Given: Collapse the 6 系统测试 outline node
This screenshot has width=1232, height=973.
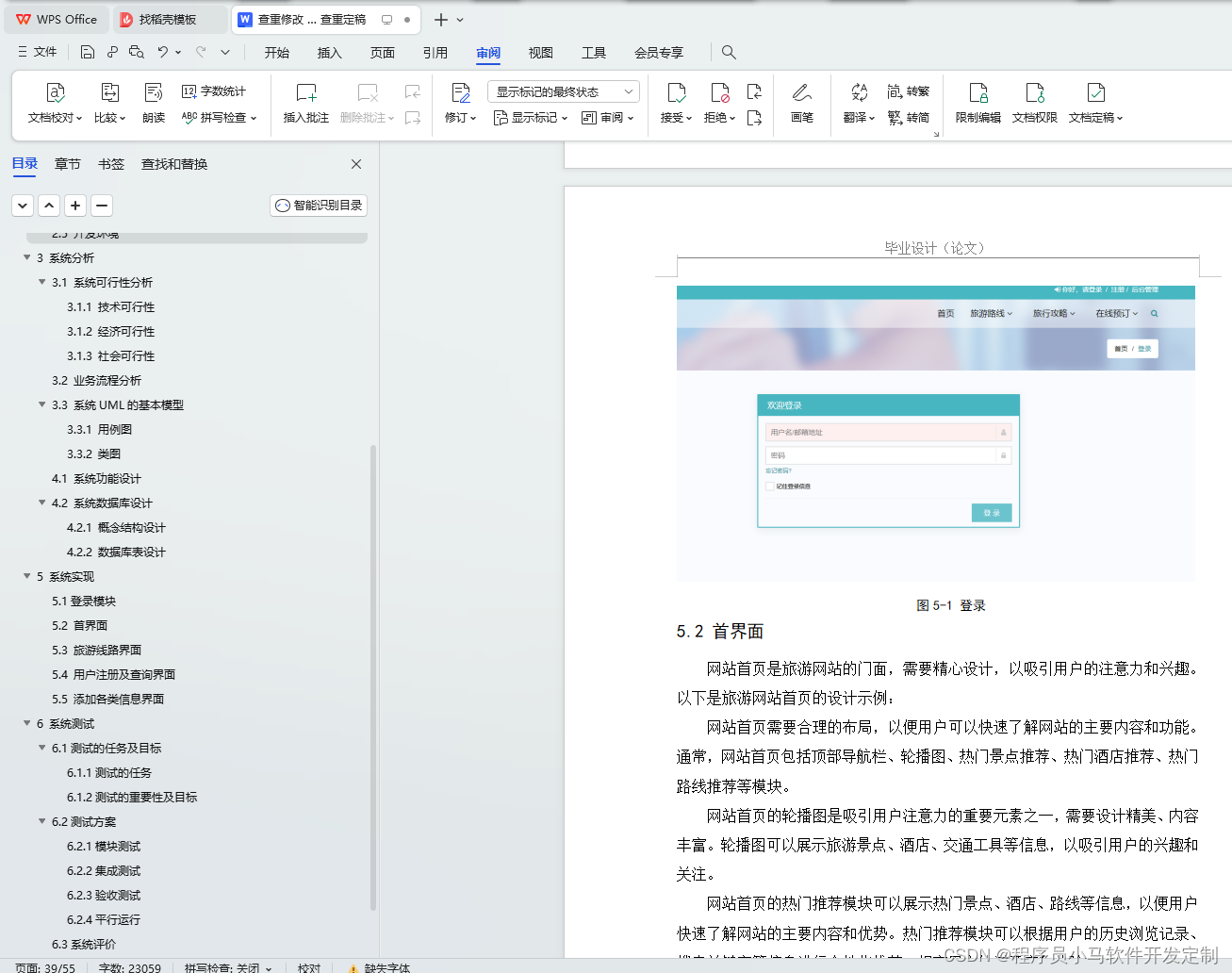Looking at the screenshot, I should coord(27,723).
